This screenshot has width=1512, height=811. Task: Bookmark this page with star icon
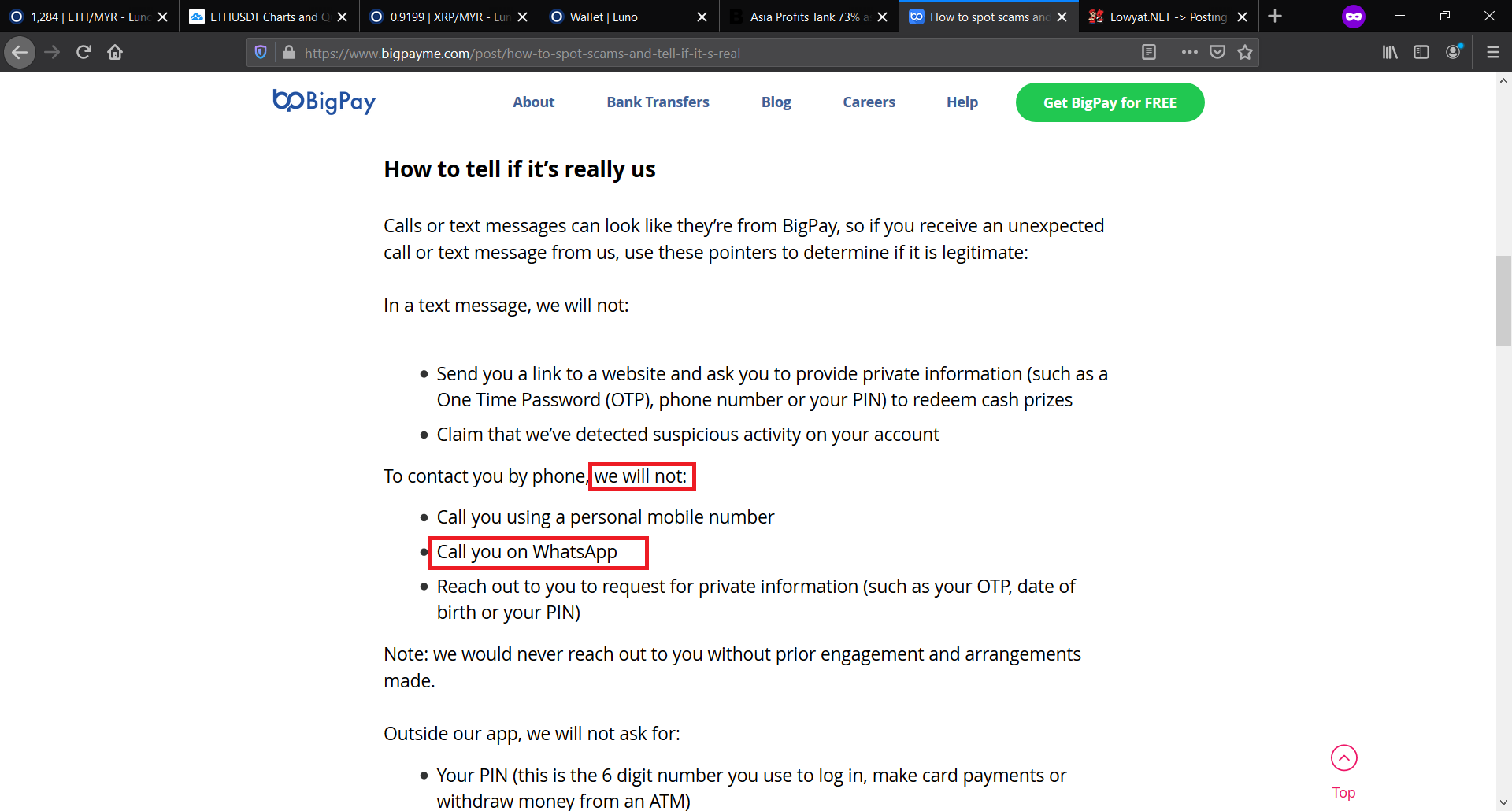1245,53
